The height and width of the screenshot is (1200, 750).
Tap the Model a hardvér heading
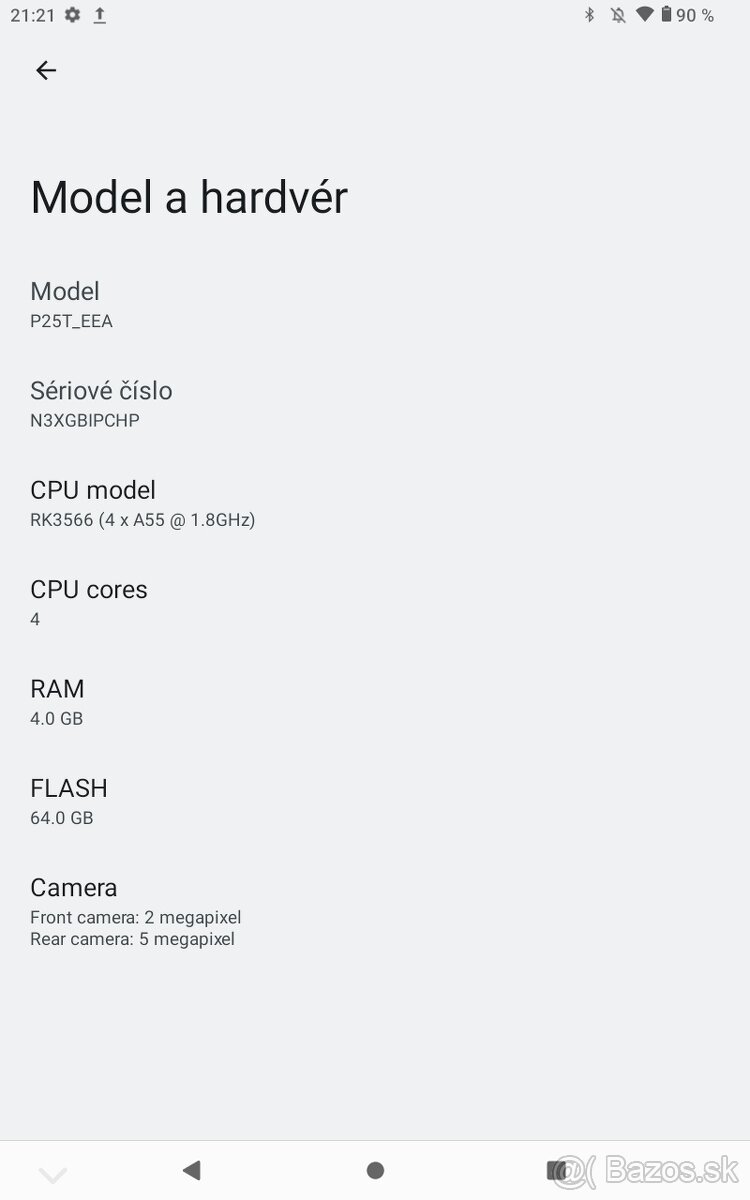(x=189, y=197)
